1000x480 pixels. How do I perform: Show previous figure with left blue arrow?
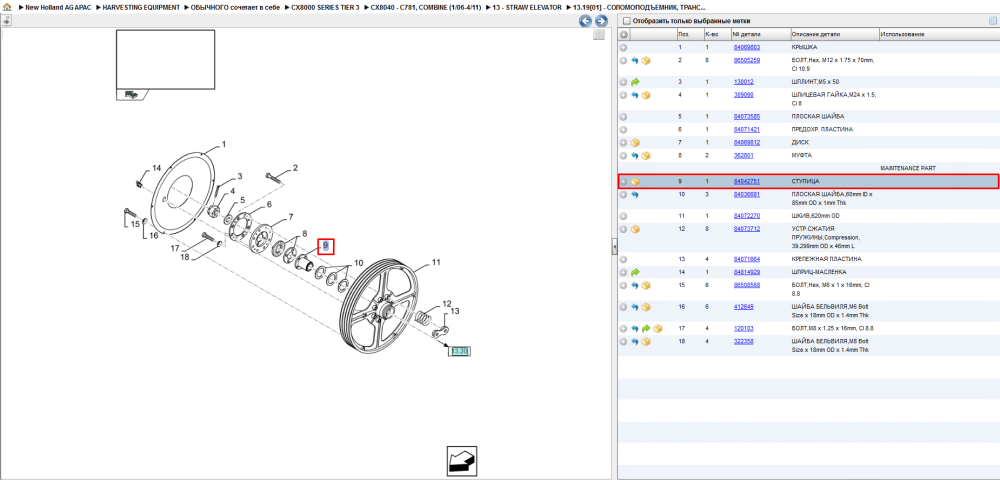584,21
